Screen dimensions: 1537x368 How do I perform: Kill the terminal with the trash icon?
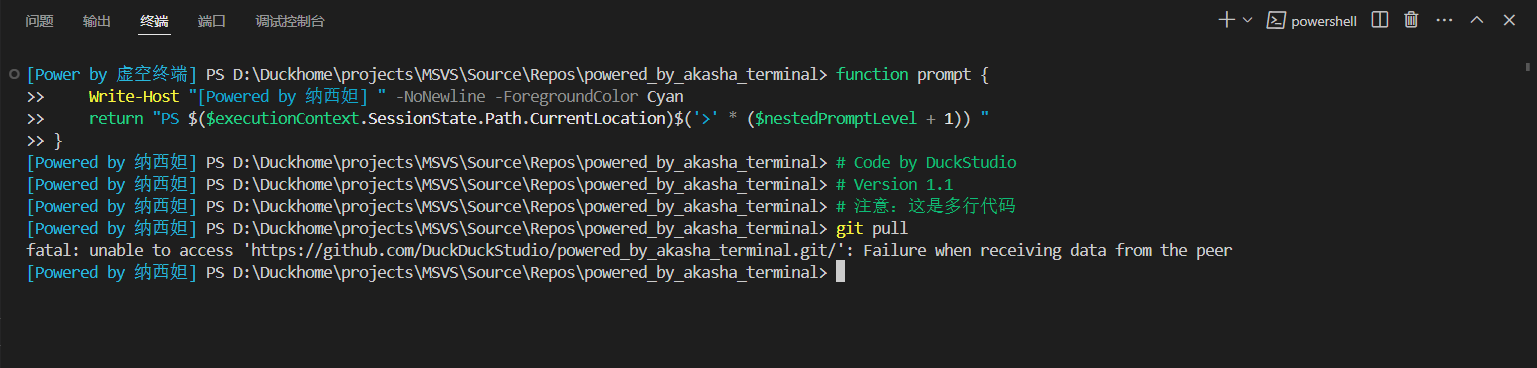1411,20
